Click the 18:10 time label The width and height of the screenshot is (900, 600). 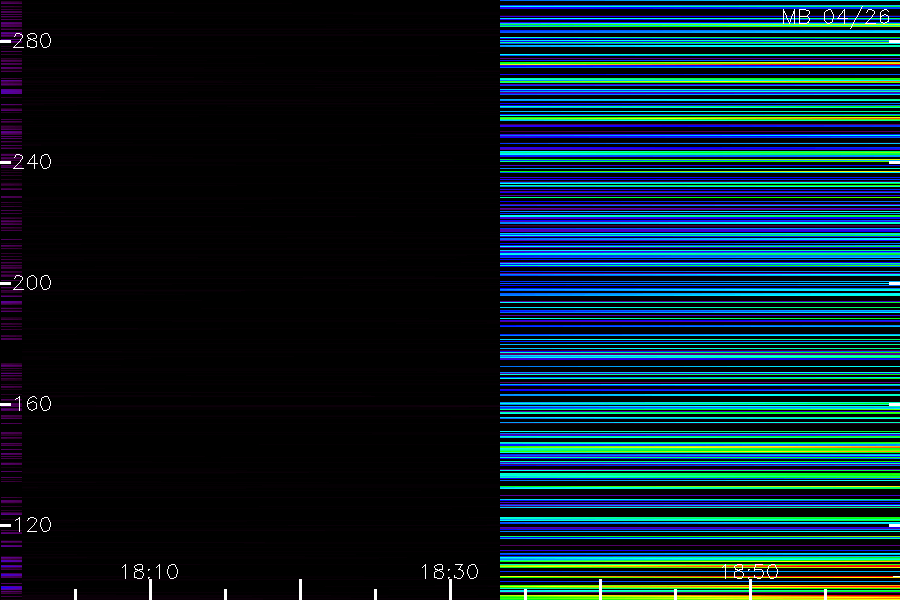click(x=150, y=572)
